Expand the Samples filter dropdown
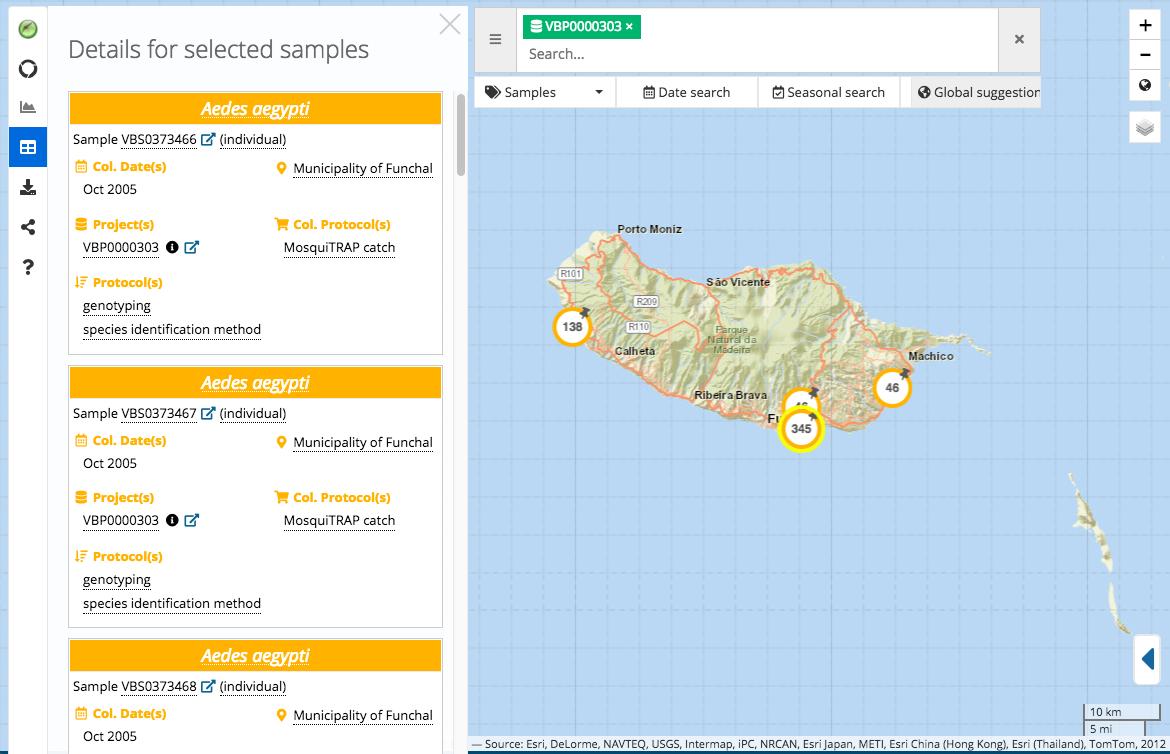 (x=545, y=91)
